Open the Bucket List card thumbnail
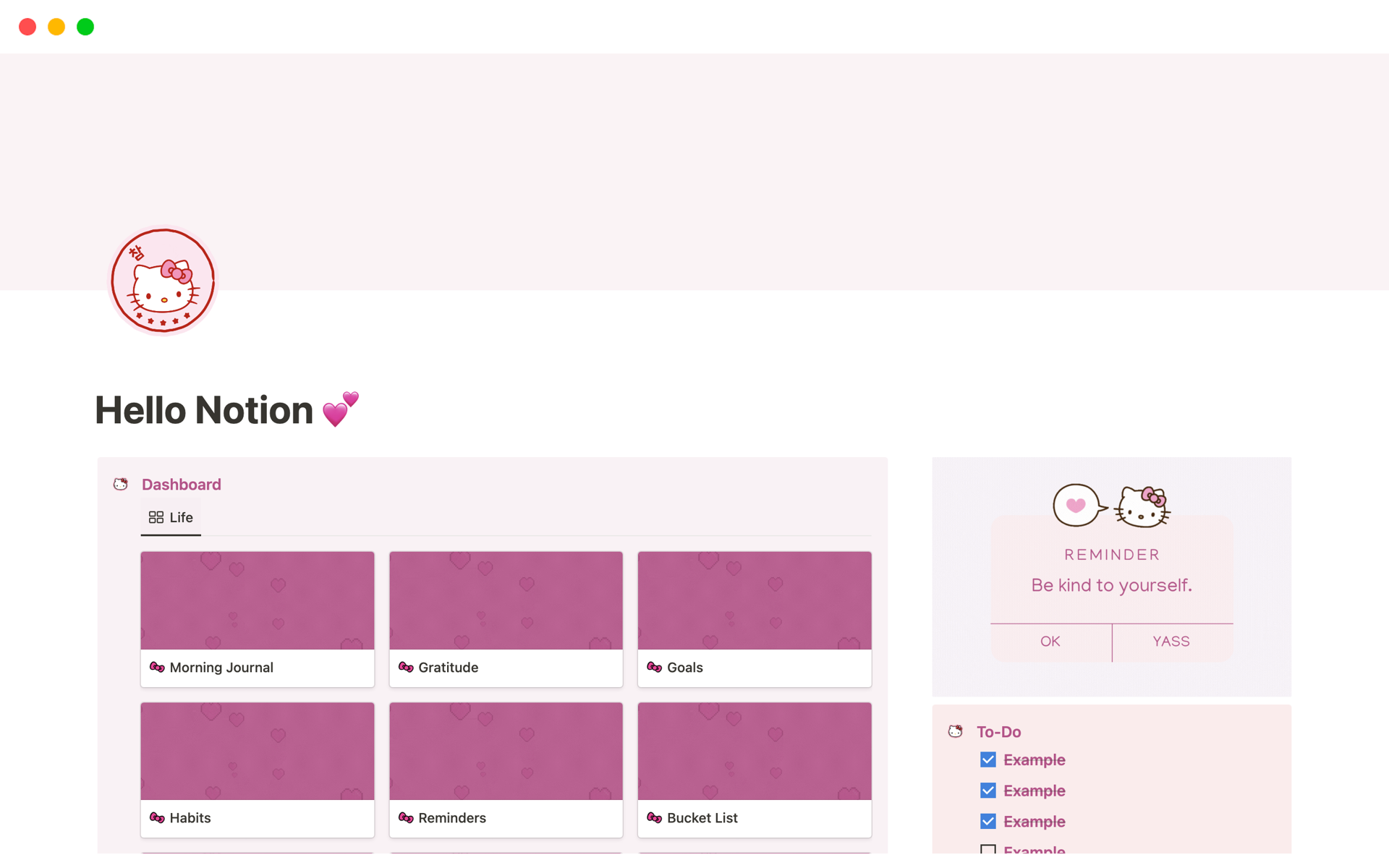The image size is (1389, 868). (753, 750)
